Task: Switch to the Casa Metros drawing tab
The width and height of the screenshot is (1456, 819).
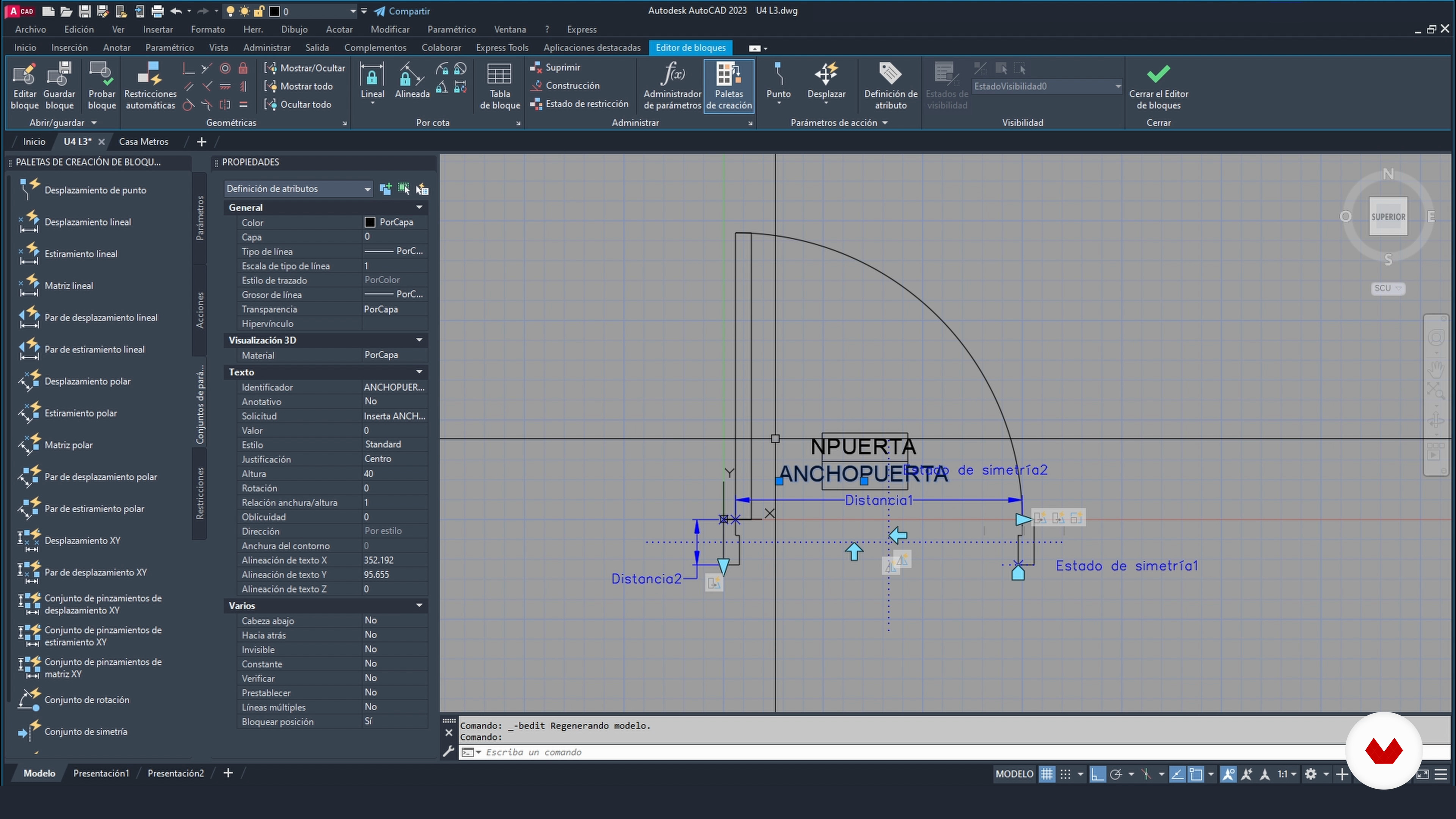Action: coord(144,142)
